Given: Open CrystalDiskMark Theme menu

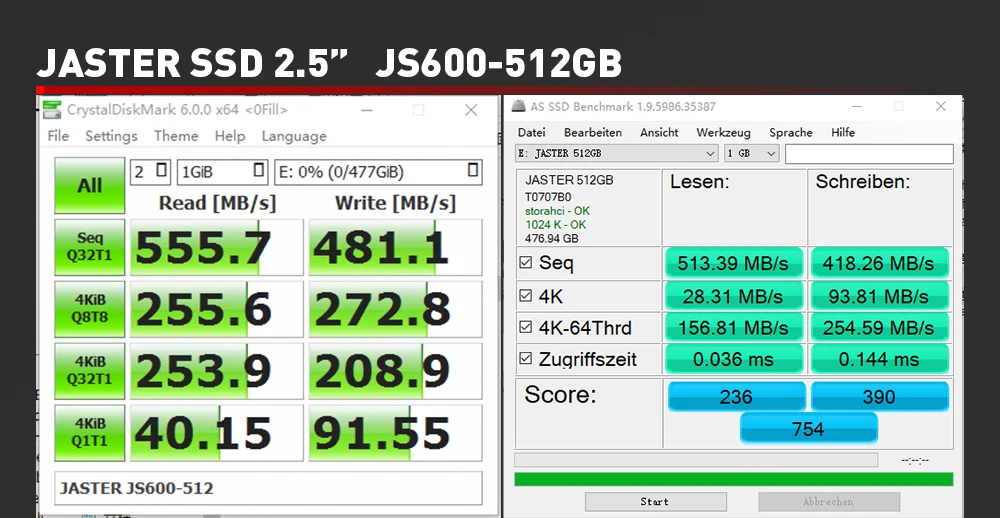Looking at the screenshot, I should pos(176,136).
